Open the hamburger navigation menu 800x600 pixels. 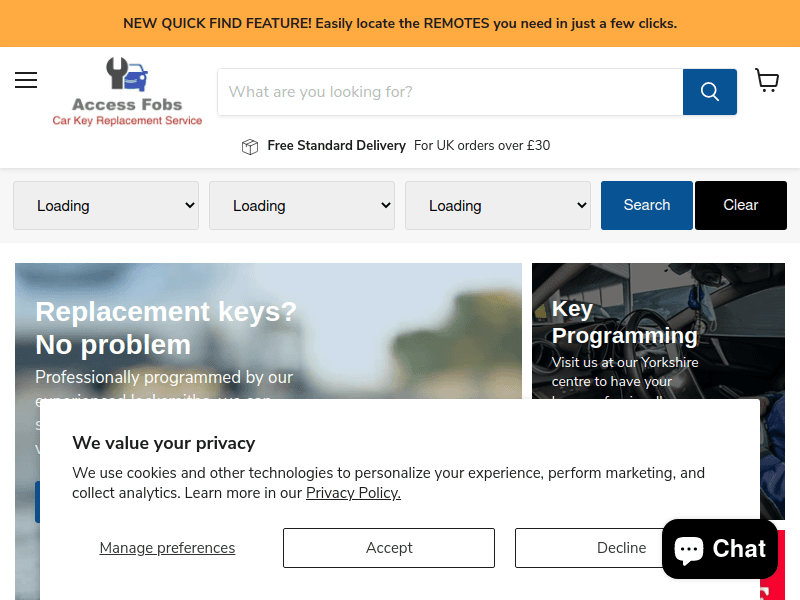click(26, 80)
